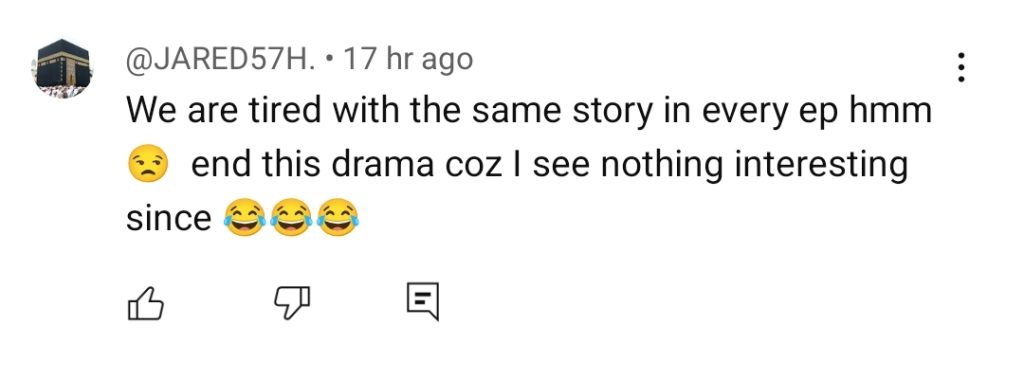
Task: Click the word "drama" in the comment
Action: pos(382,165)
